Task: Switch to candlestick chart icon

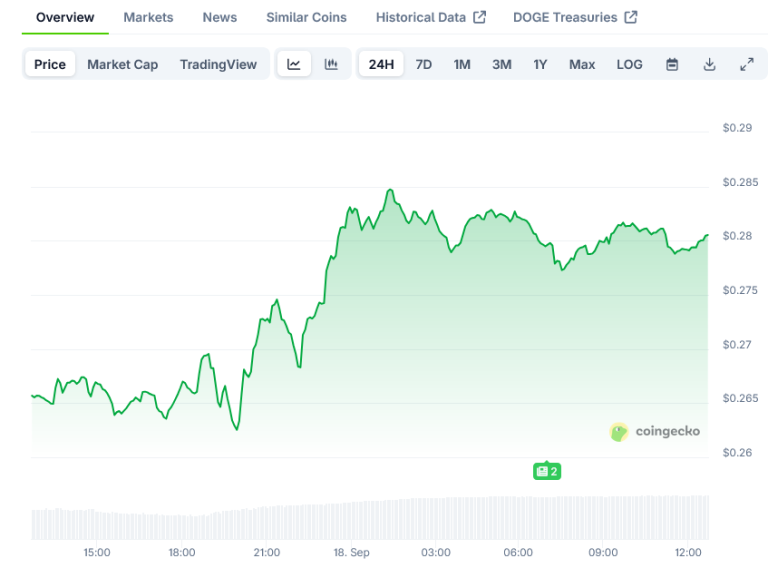Action: [x=332, y=64]
